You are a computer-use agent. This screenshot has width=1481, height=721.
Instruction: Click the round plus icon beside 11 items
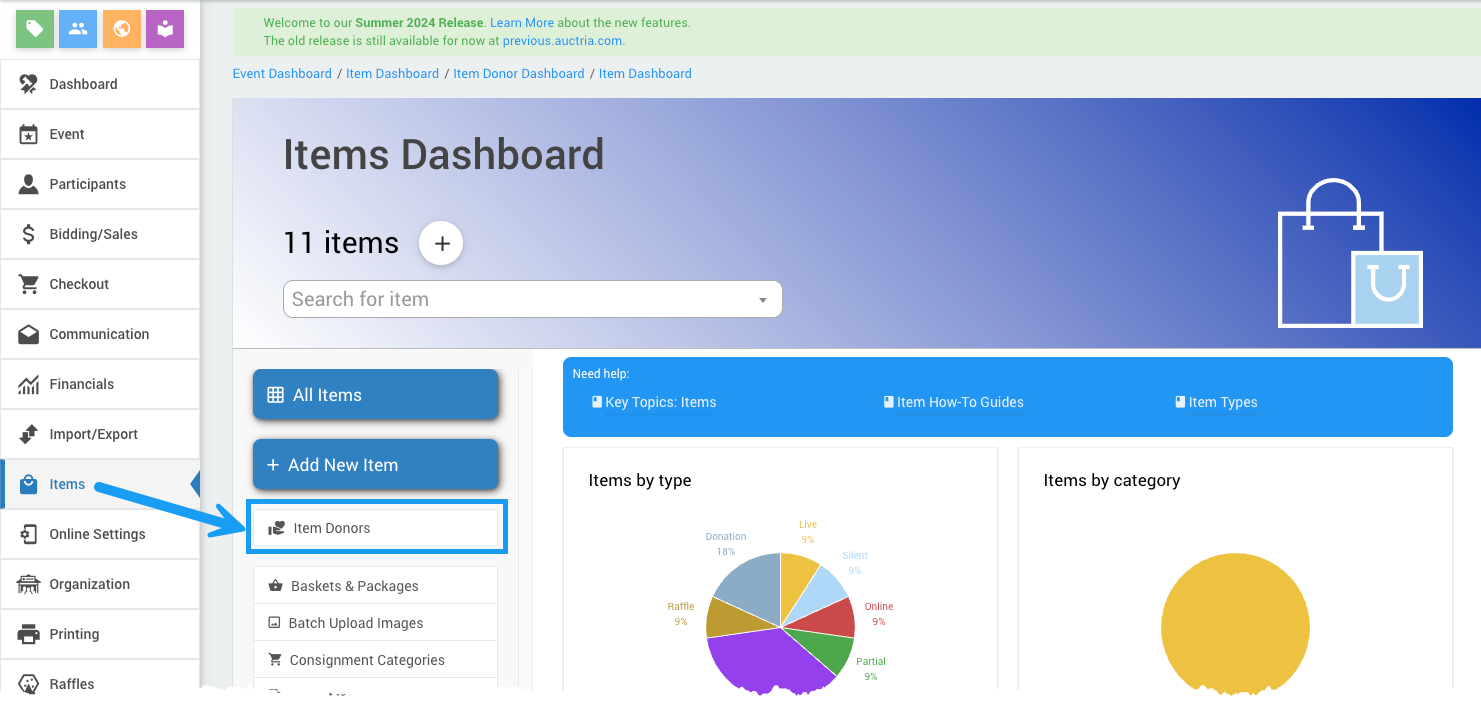(x=441, y=243)
